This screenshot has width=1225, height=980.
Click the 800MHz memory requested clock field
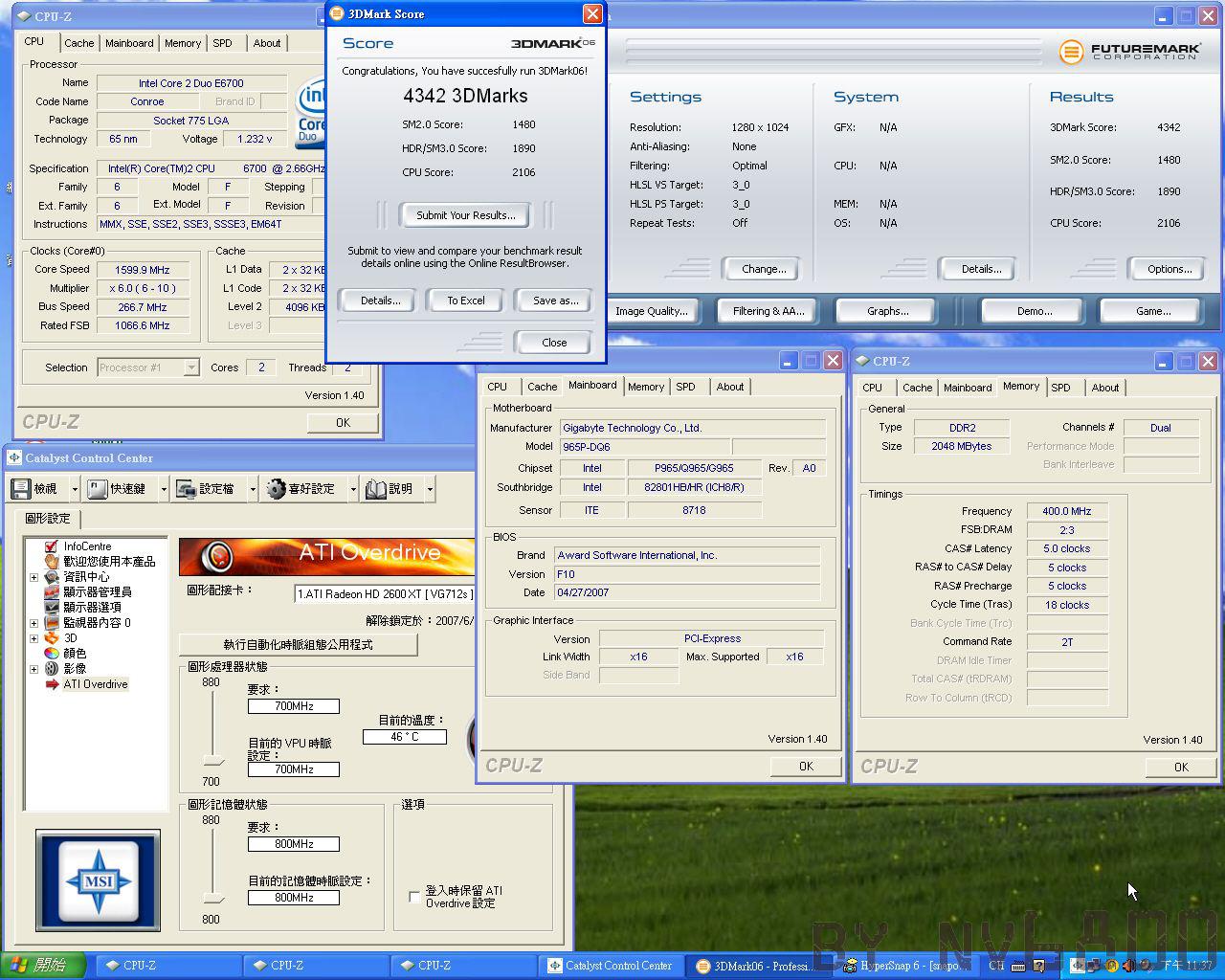click(x=294, y=844)
